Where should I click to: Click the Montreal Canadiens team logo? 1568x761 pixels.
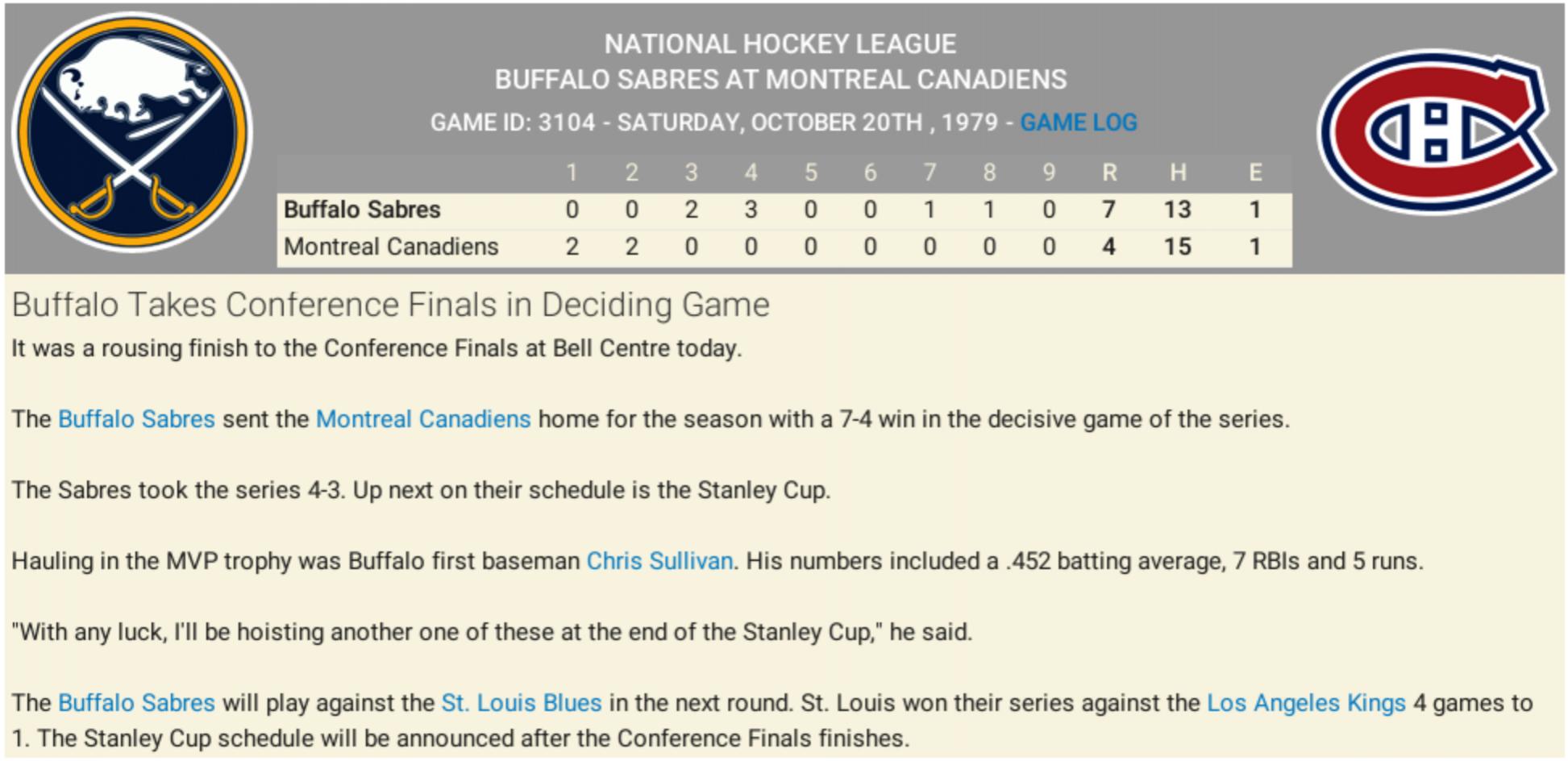(1436, 133)
